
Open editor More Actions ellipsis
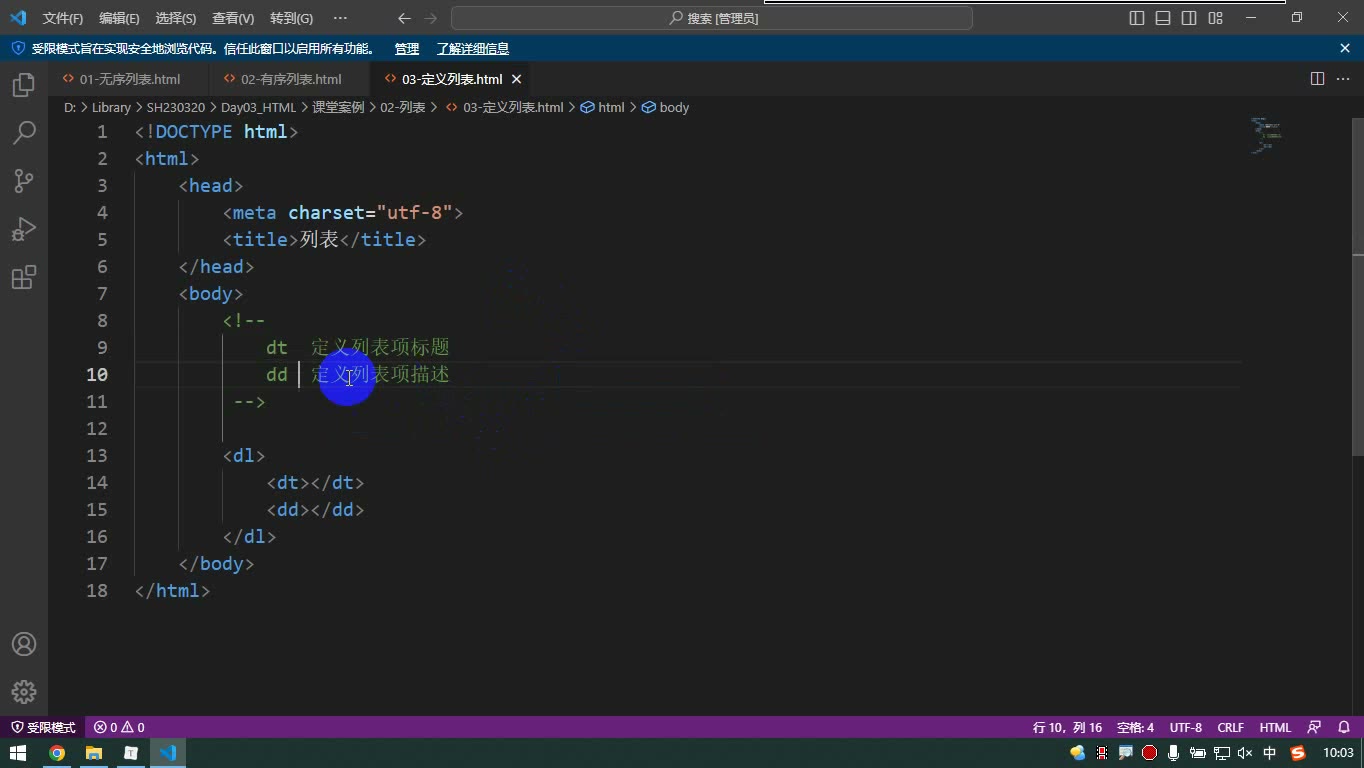tap(1344, 79)
